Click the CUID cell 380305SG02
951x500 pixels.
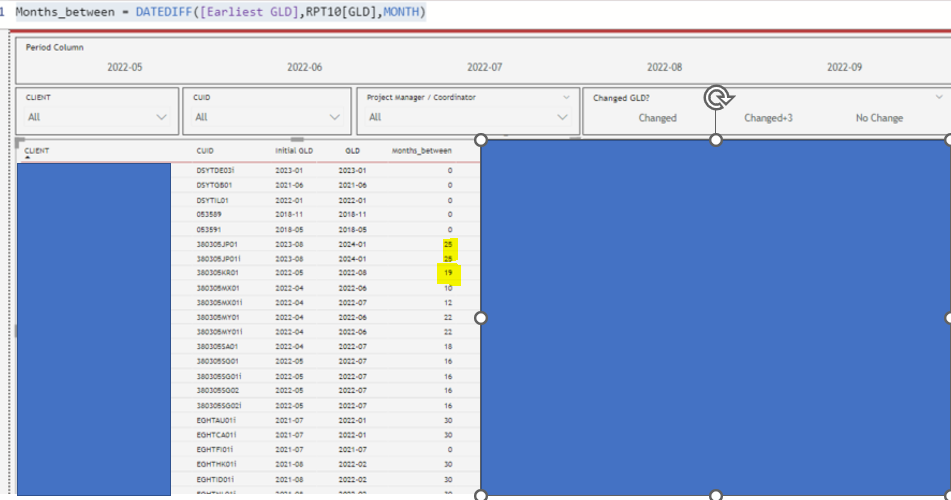coord(218,390)
